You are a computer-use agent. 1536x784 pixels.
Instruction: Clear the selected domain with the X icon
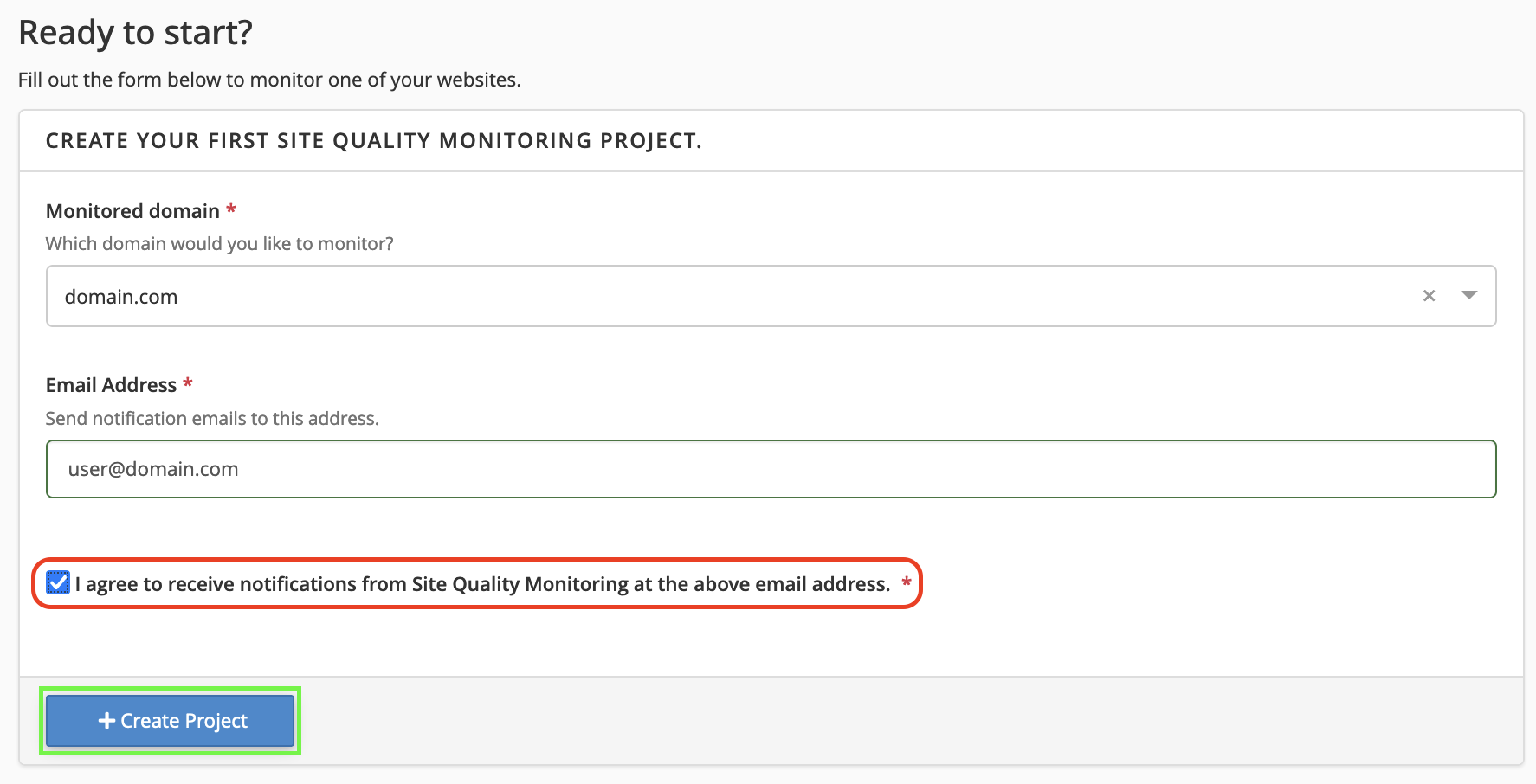click(1429, 296)
